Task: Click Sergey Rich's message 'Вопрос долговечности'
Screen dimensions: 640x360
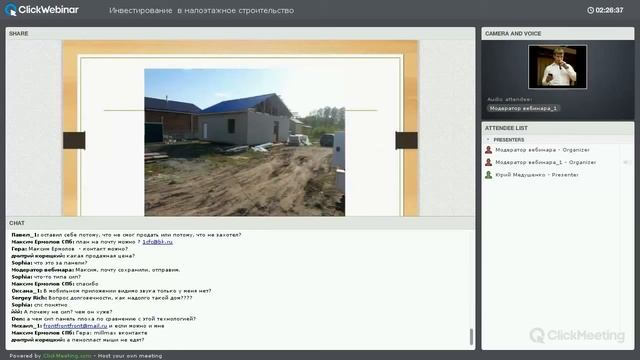Action: (102, 298)
